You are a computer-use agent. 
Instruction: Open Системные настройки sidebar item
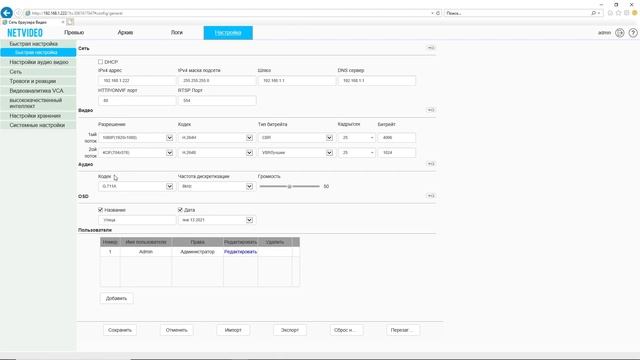(38, 125)
